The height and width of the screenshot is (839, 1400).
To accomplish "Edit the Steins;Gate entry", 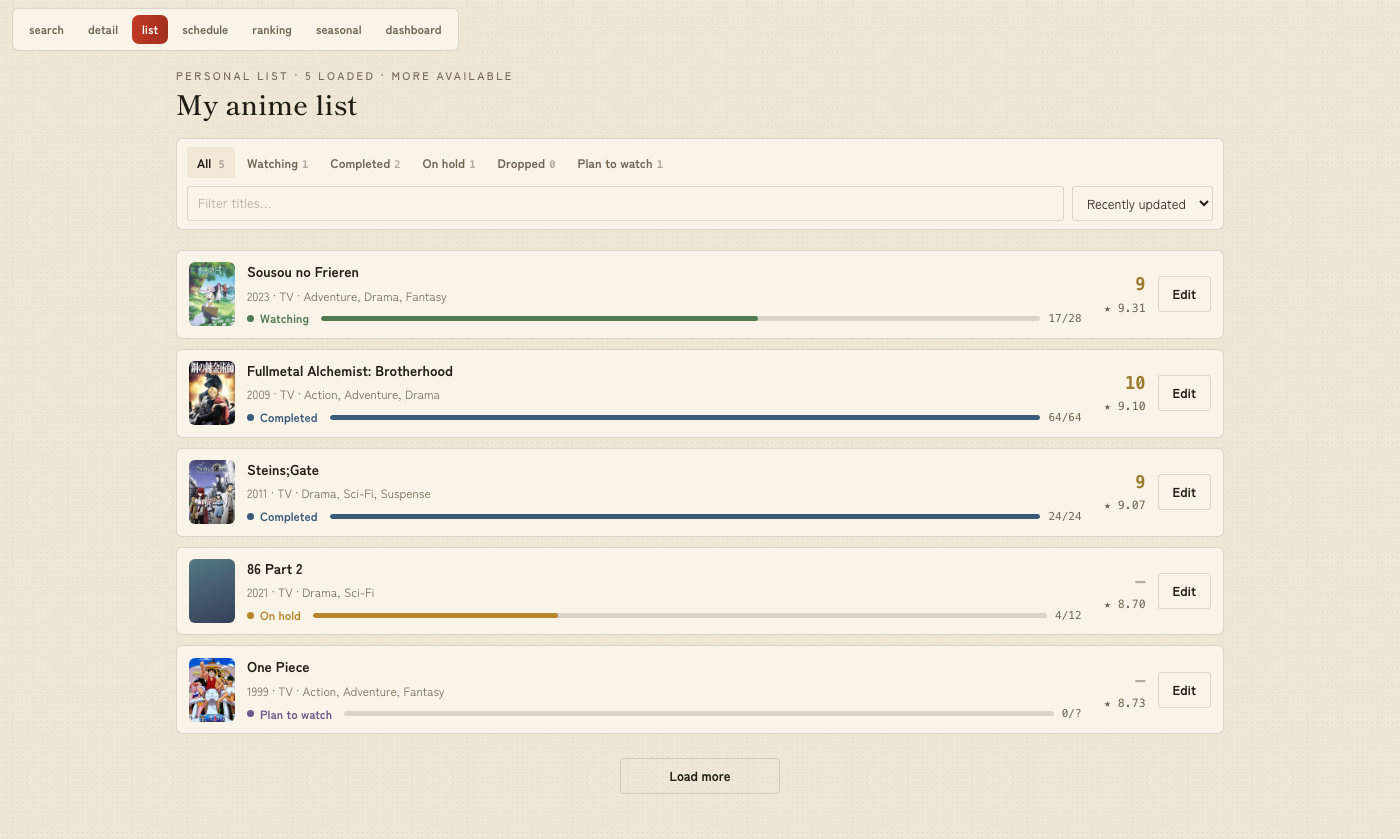I will [x=1184, y=492].
